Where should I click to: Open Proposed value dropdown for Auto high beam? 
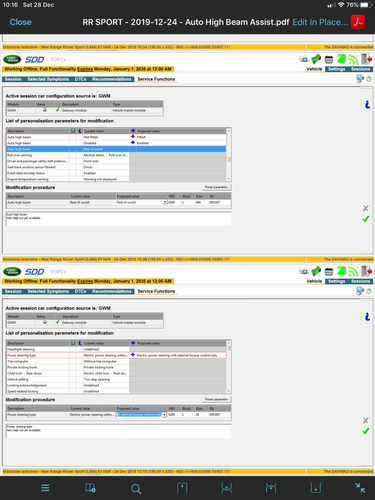pyautogui.click(x=165, y=202)
